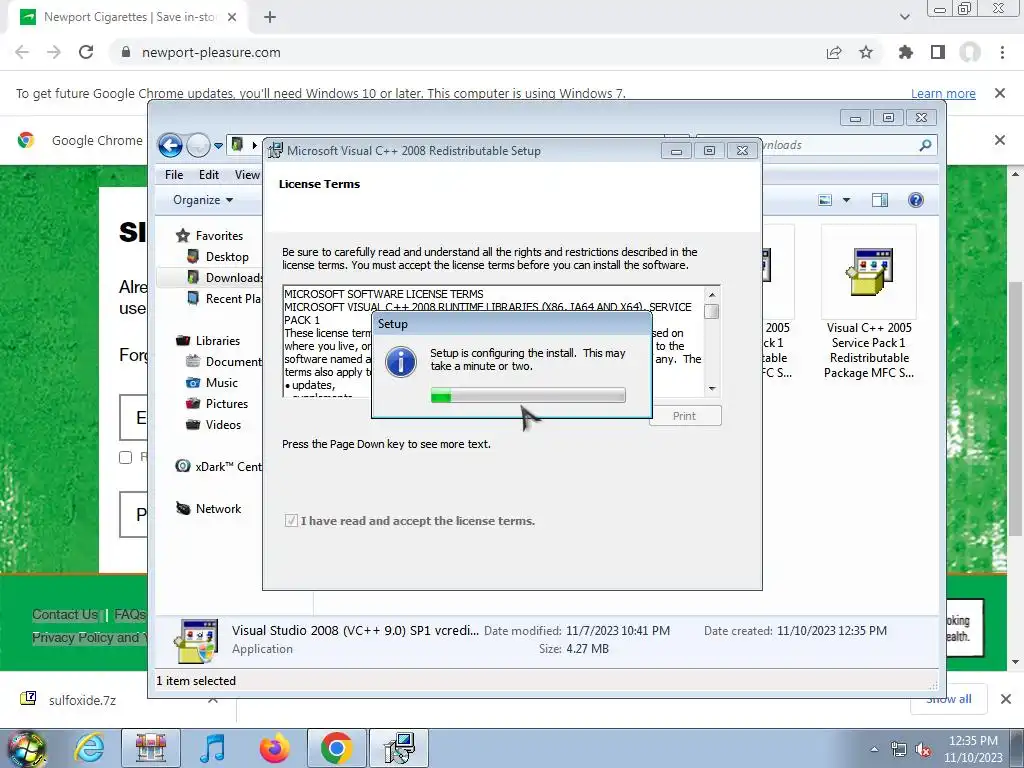Open Chrome profile avatar
Viewport: 1024px width, 768px height.
(x=970, y=52)
